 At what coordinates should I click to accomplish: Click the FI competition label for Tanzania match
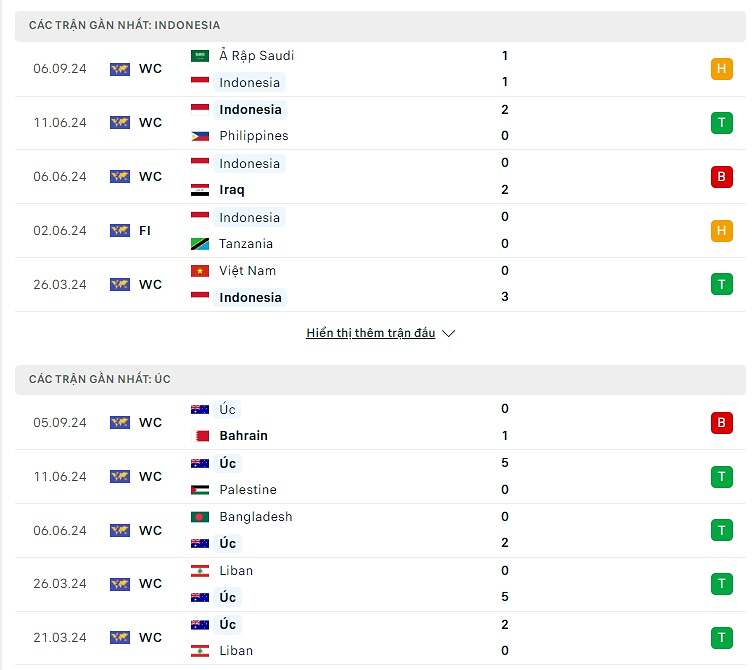[x=145, y=231]
